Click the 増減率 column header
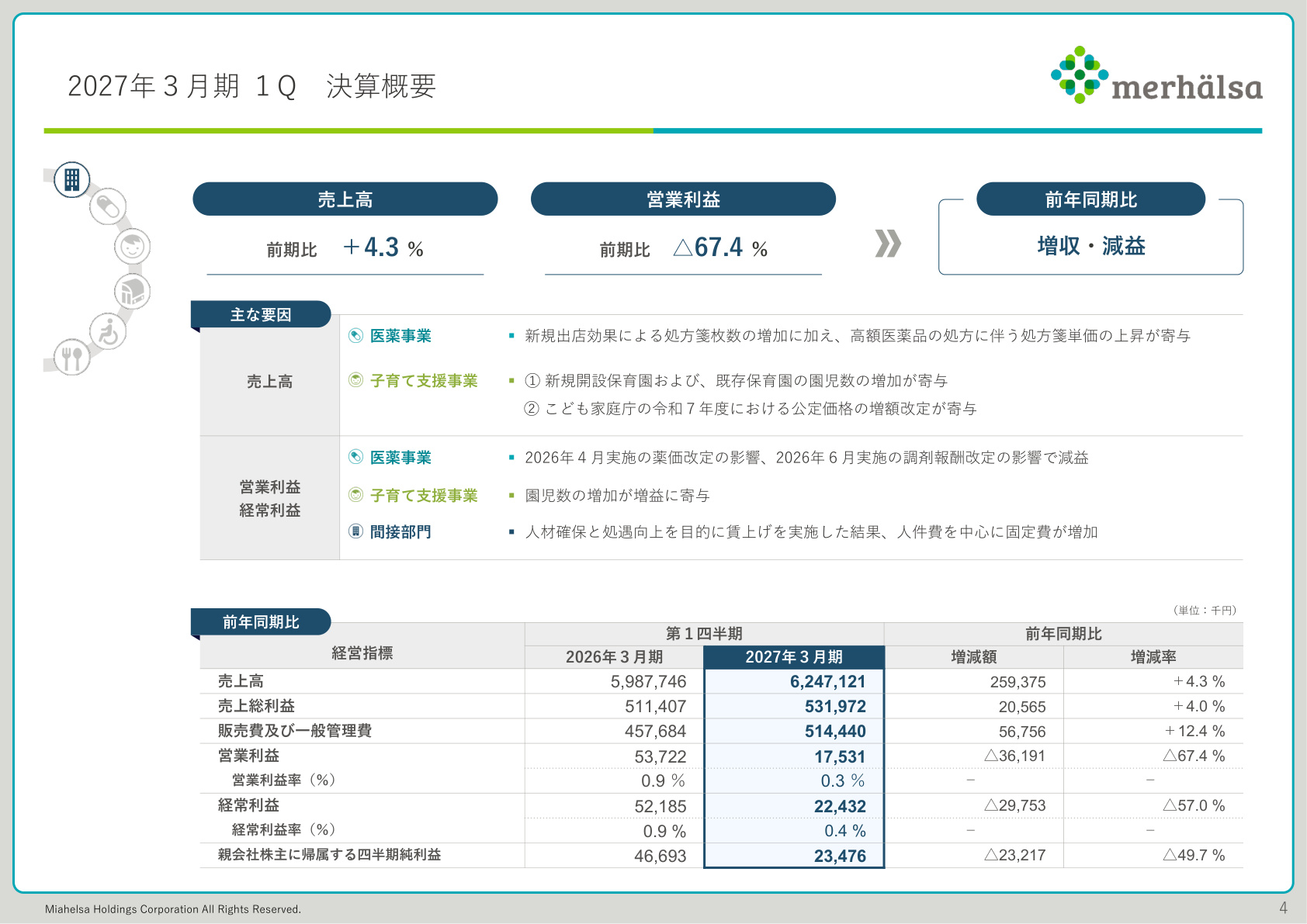The height and width of the screenshot is (924, 1307). click(x=1153, y=657)
